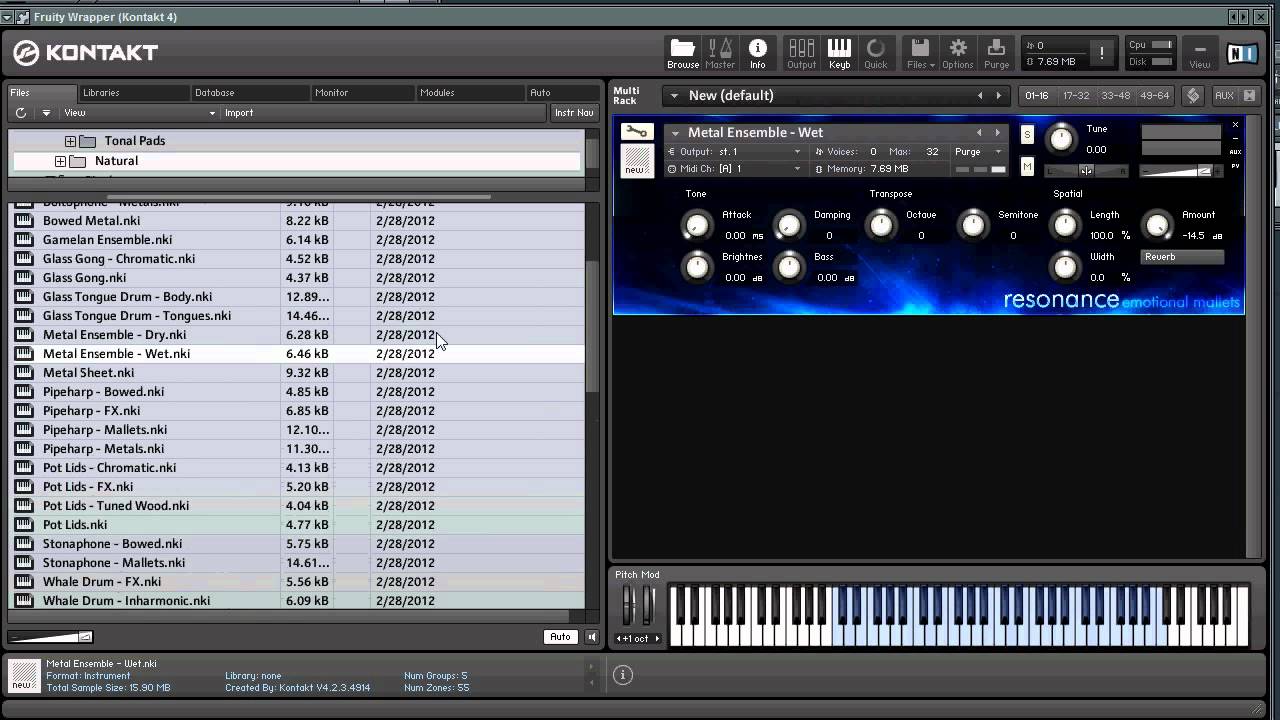Toggle the Auto preview button
The image size is (1280, 720).
pos(560,637)
